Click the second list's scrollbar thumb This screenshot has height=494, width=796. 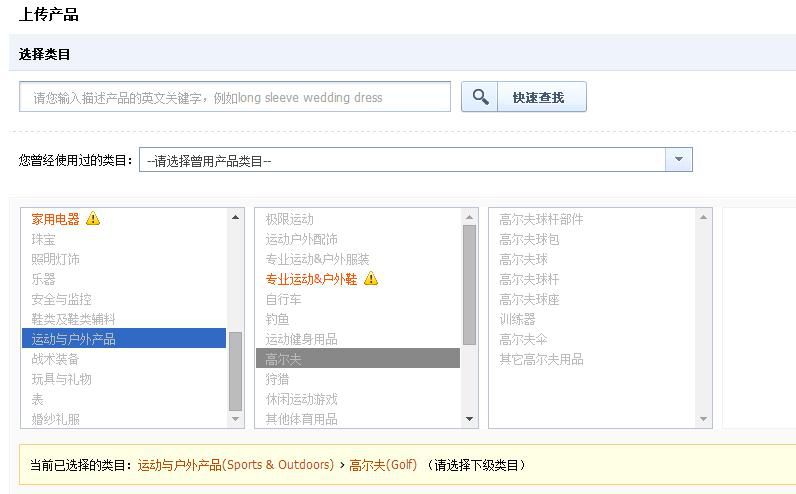[469, 285]
